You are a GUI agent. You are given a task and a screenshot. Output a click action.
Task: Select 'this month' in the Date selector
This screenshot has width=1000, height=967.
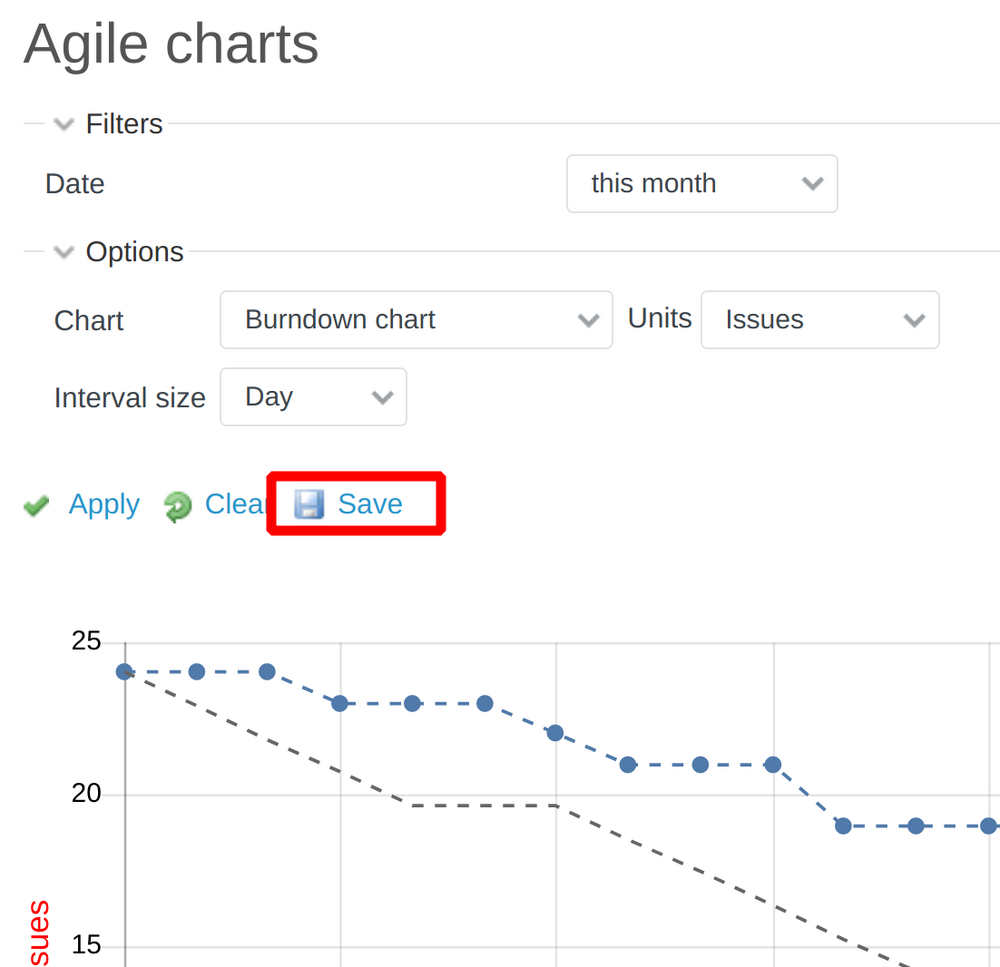click(701, 184)
